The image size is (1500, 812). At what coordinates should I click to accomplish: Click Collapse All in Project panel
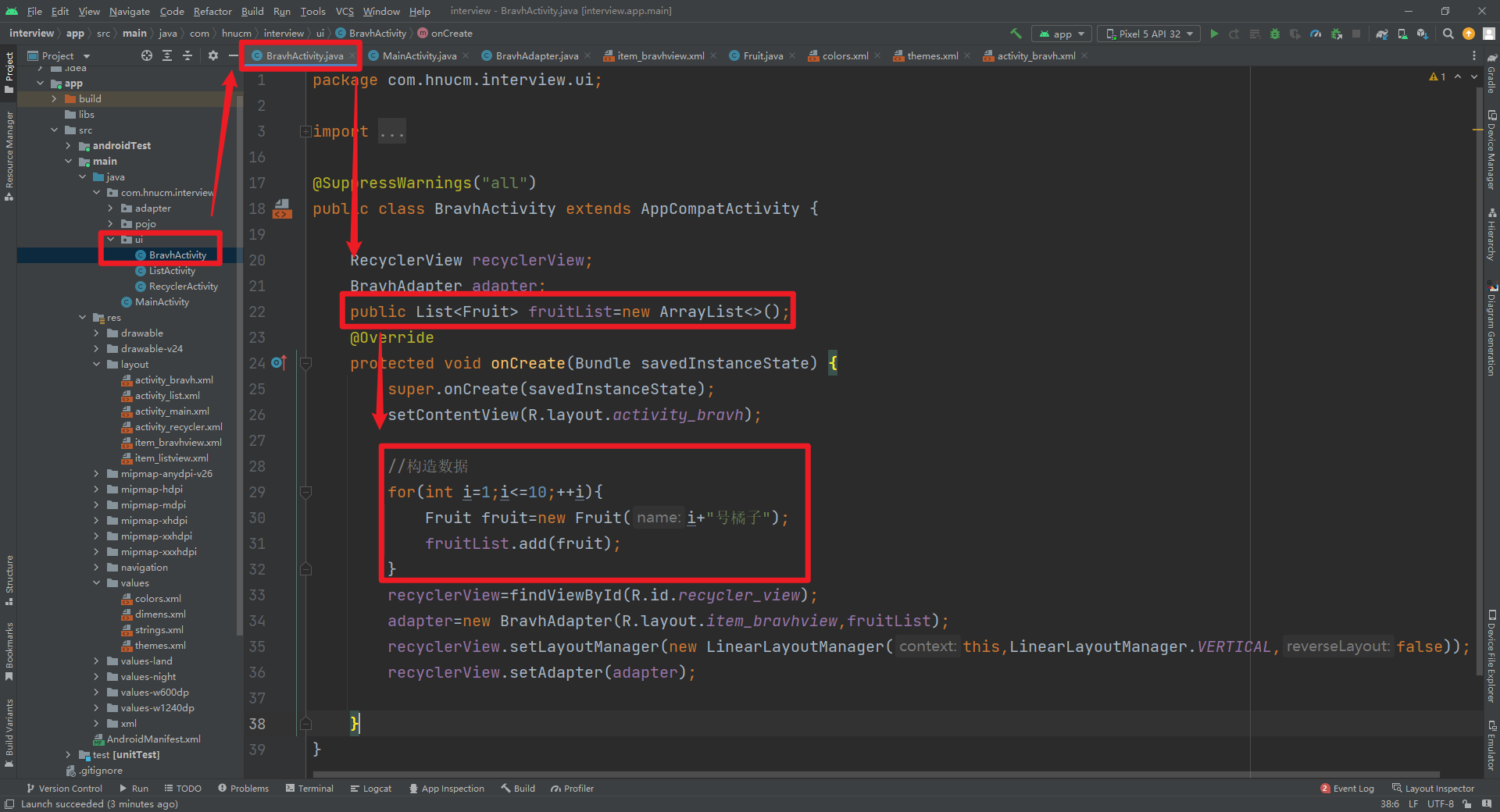point(187,55)
